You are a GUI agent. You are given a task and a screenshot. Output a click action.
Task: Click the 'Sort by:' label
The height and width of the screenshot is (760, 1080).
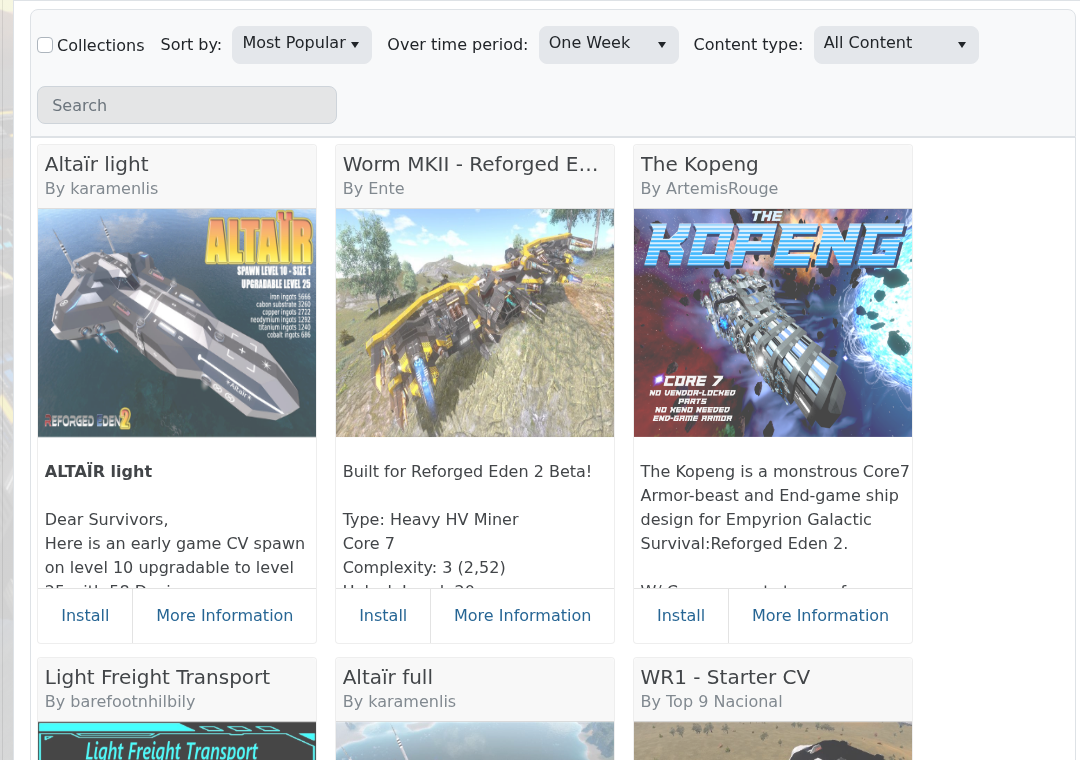(x=191, y=45)
